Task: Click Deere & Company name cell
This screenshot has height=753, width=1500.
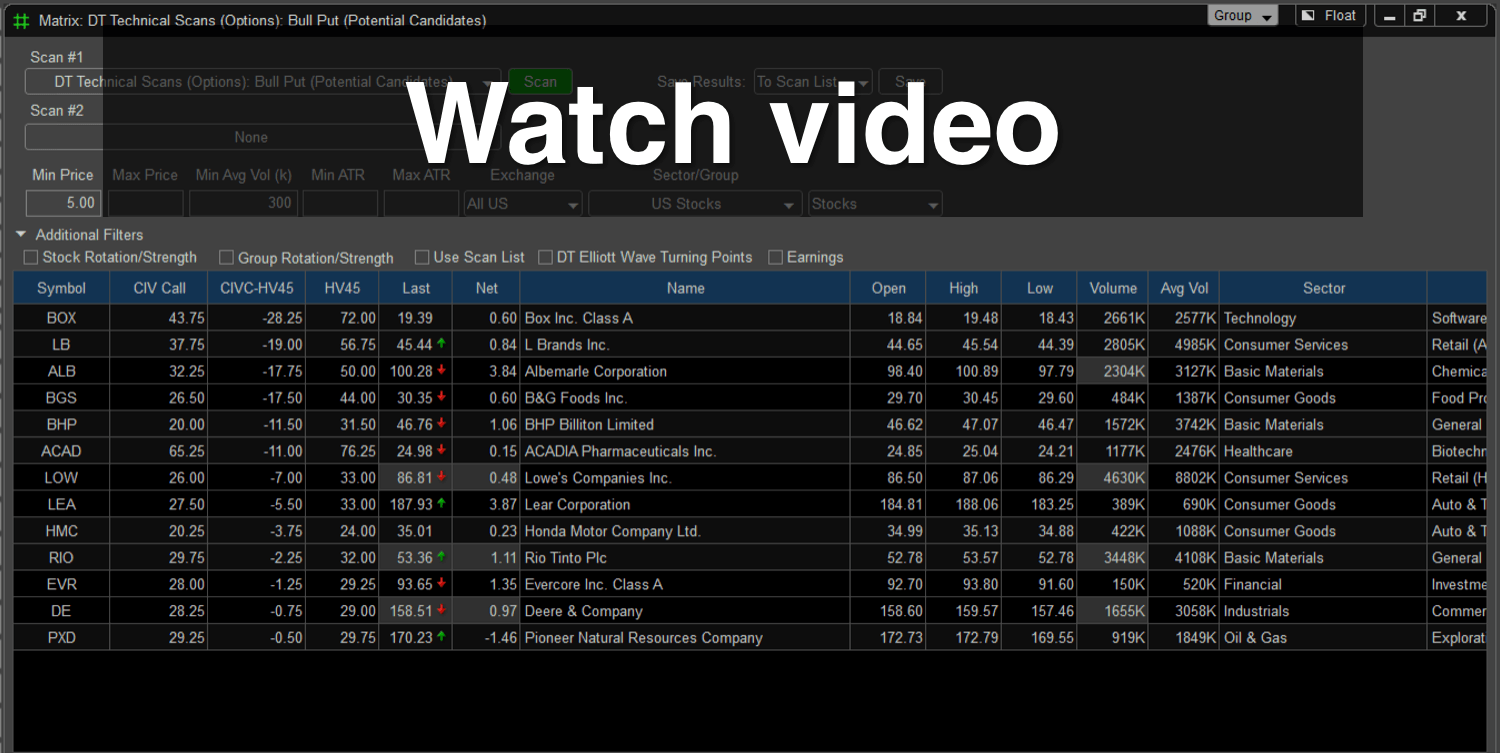Action: click(685, 611)
